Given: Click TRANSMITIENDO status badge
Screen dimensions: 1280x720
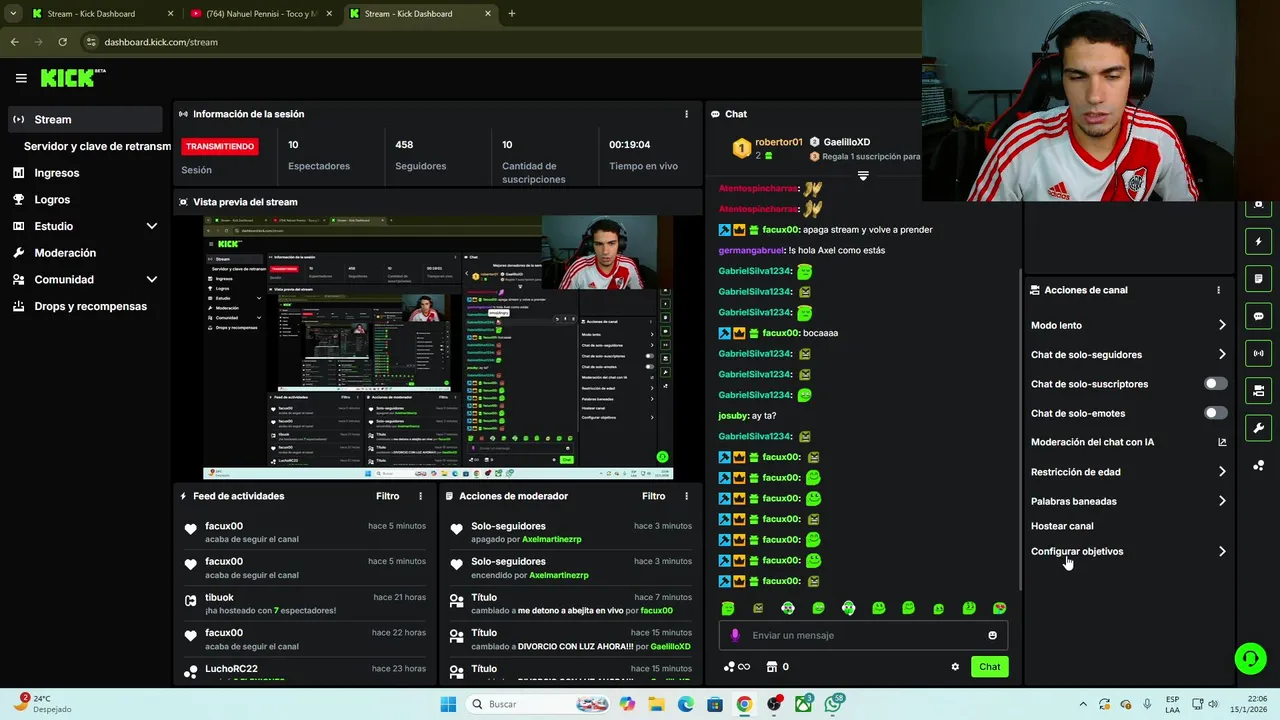Looking at the screenshot, I should click(220, 146).
